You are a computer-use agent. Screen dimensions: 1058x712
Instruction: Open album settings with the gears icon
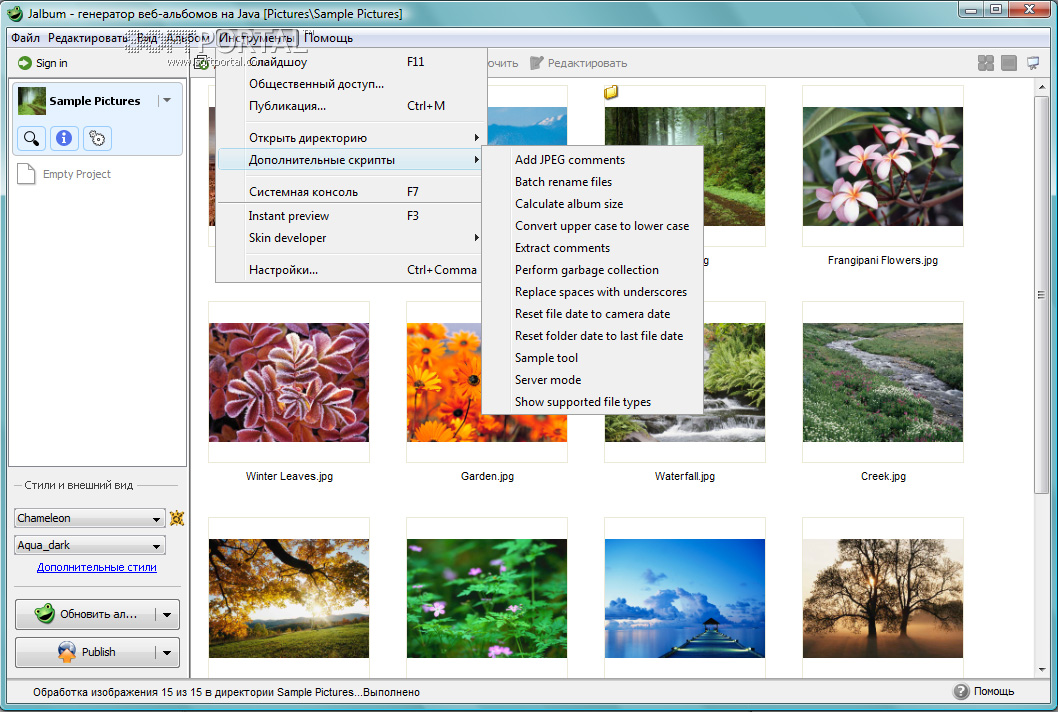point(97,138)
